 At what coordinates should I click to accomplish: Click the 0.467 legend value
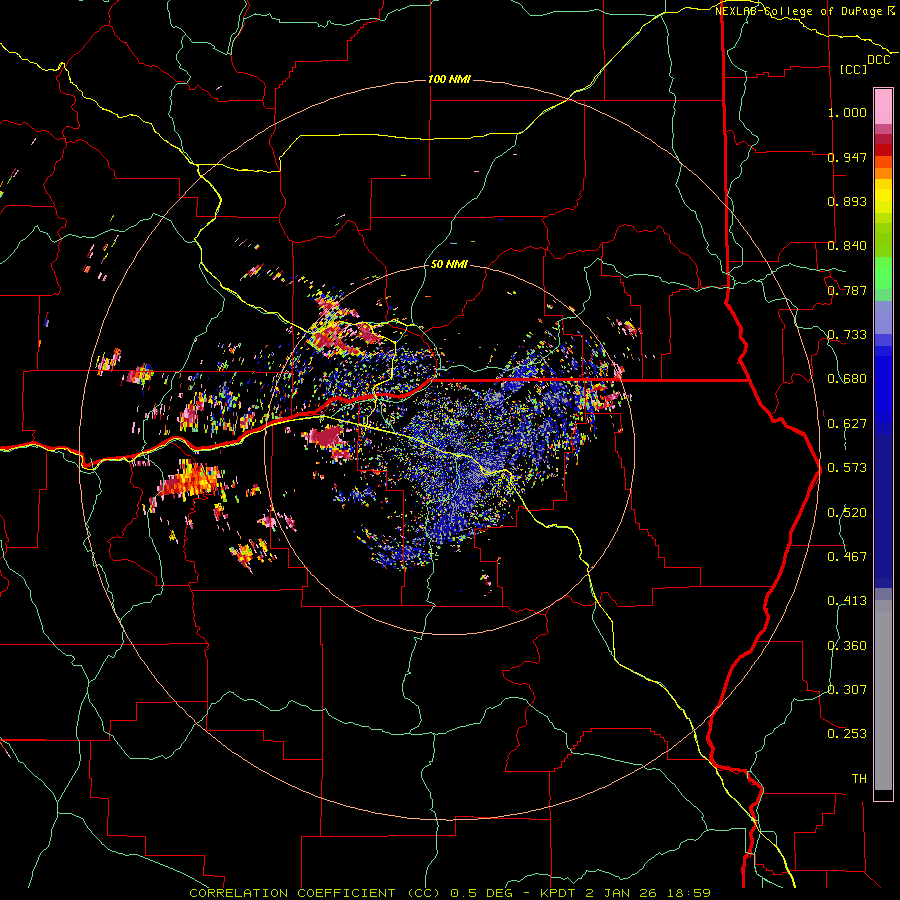click(x=847, y=557)
